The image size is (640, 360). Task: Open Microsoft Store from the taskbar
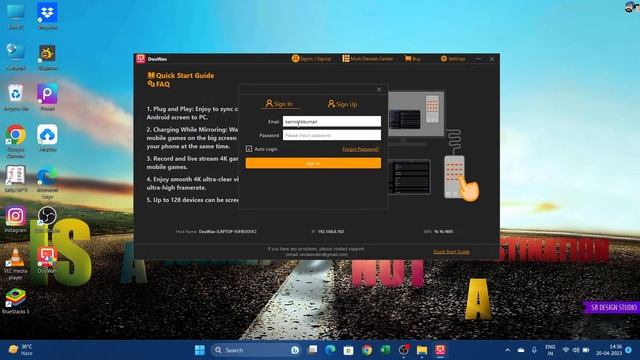coord(348,350)
